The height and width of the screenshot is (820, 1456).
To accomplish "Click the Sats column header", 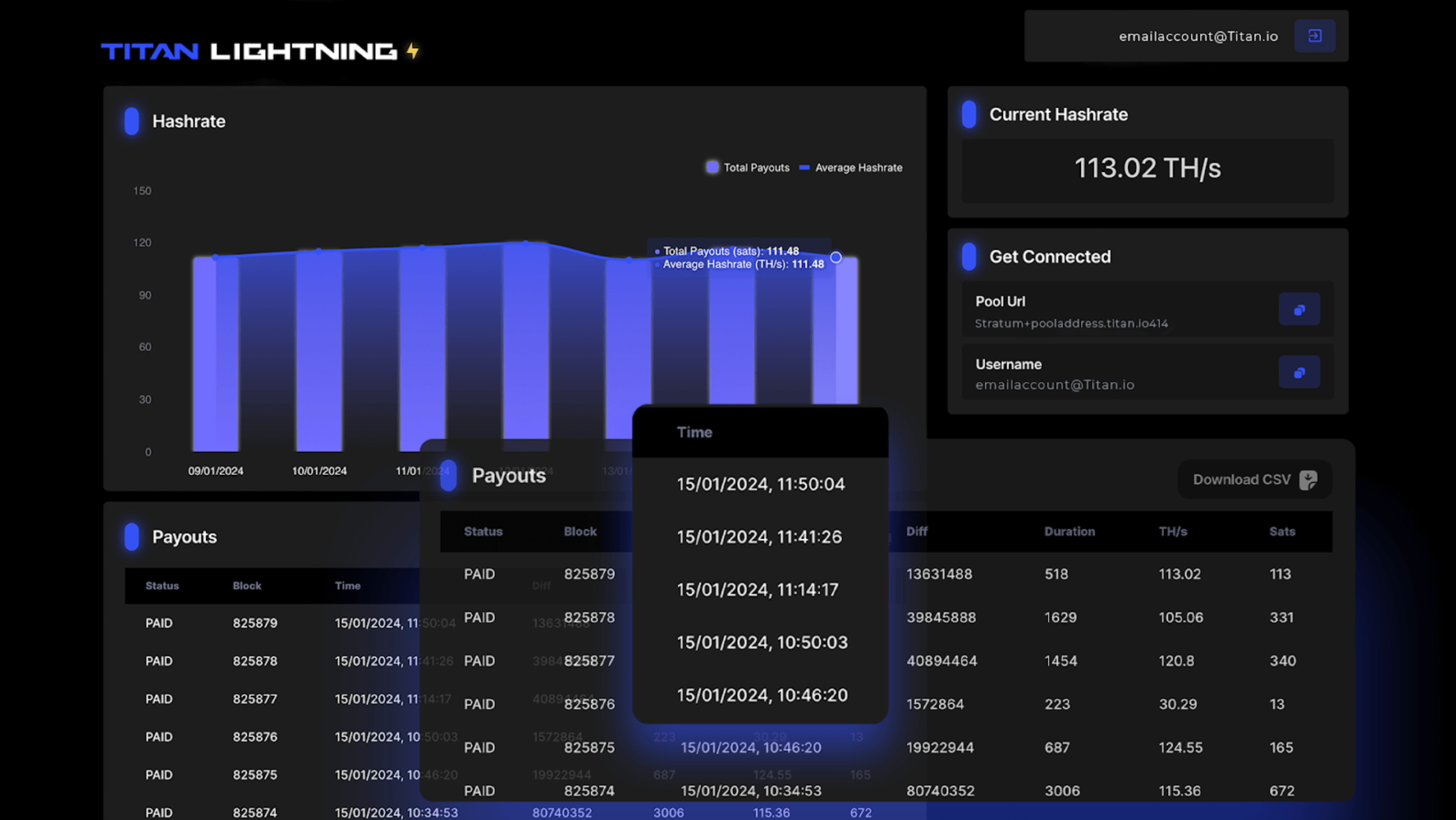I will point(1282,531).
